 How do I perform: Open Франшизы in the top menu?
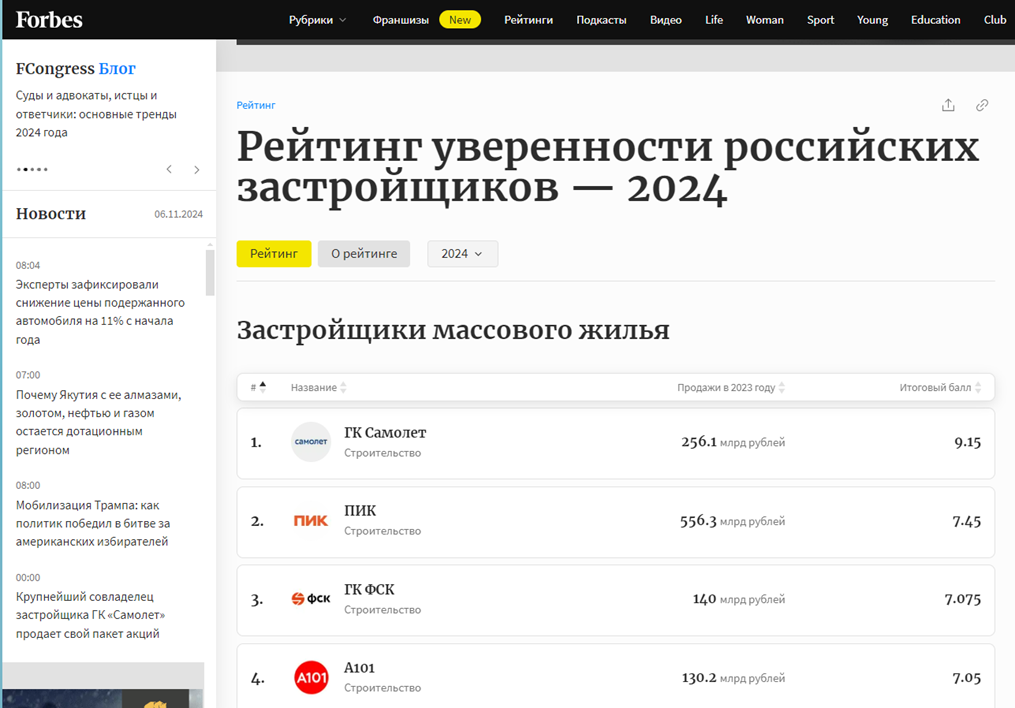click(x=401, y=20)
